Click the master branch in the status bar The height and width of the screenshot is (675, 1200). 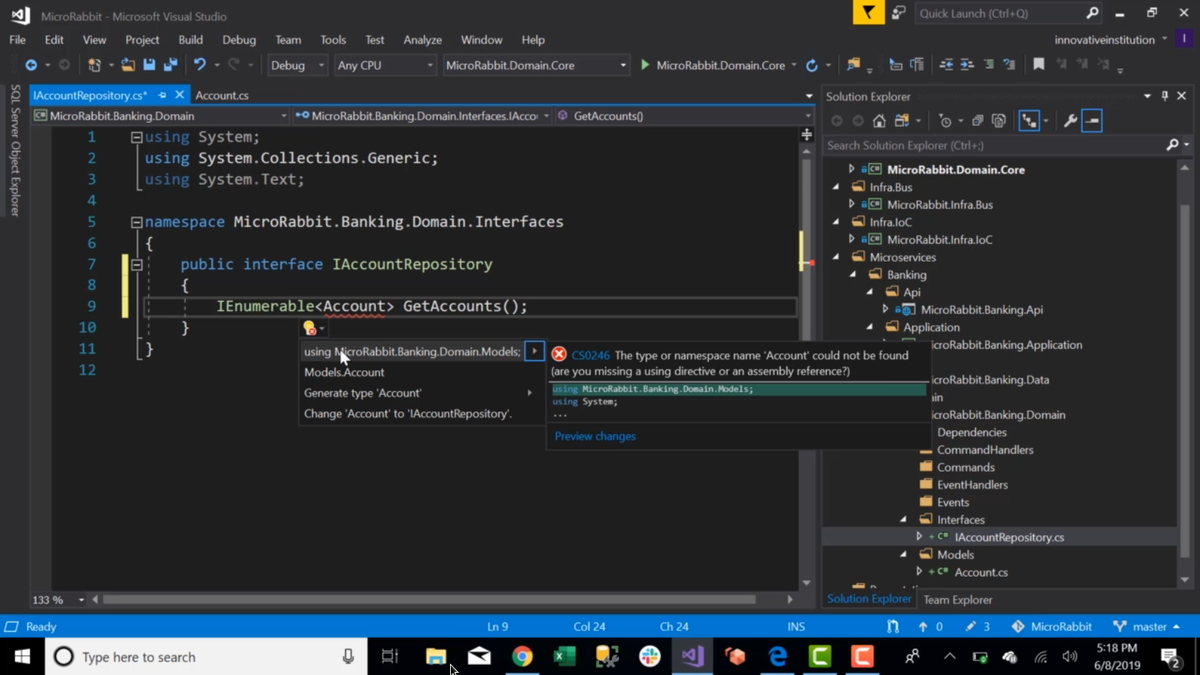1147,627
